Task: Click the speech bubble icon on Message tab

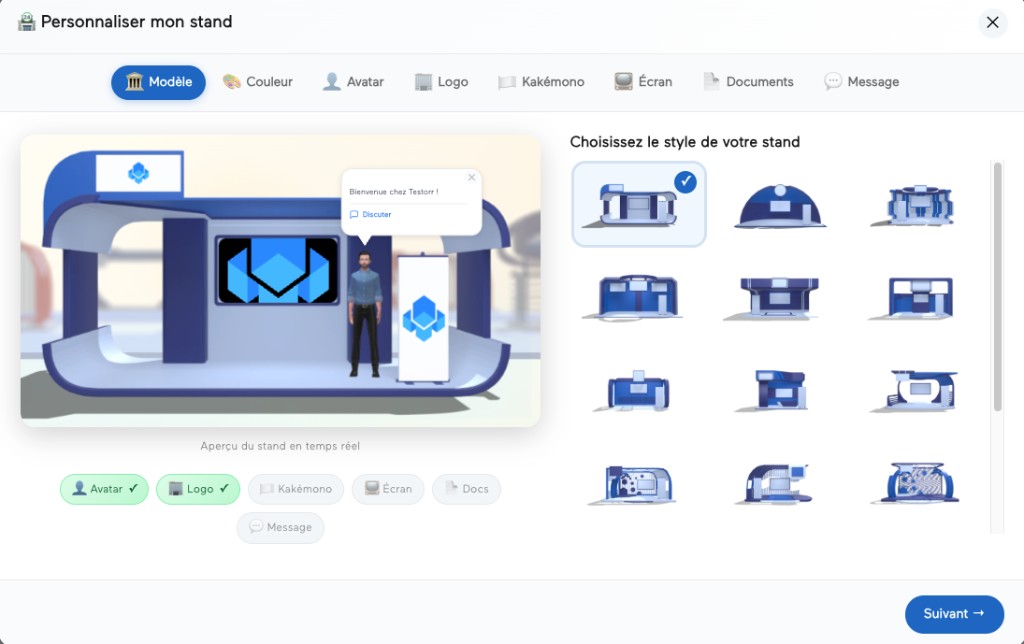Action: point(833,82)
